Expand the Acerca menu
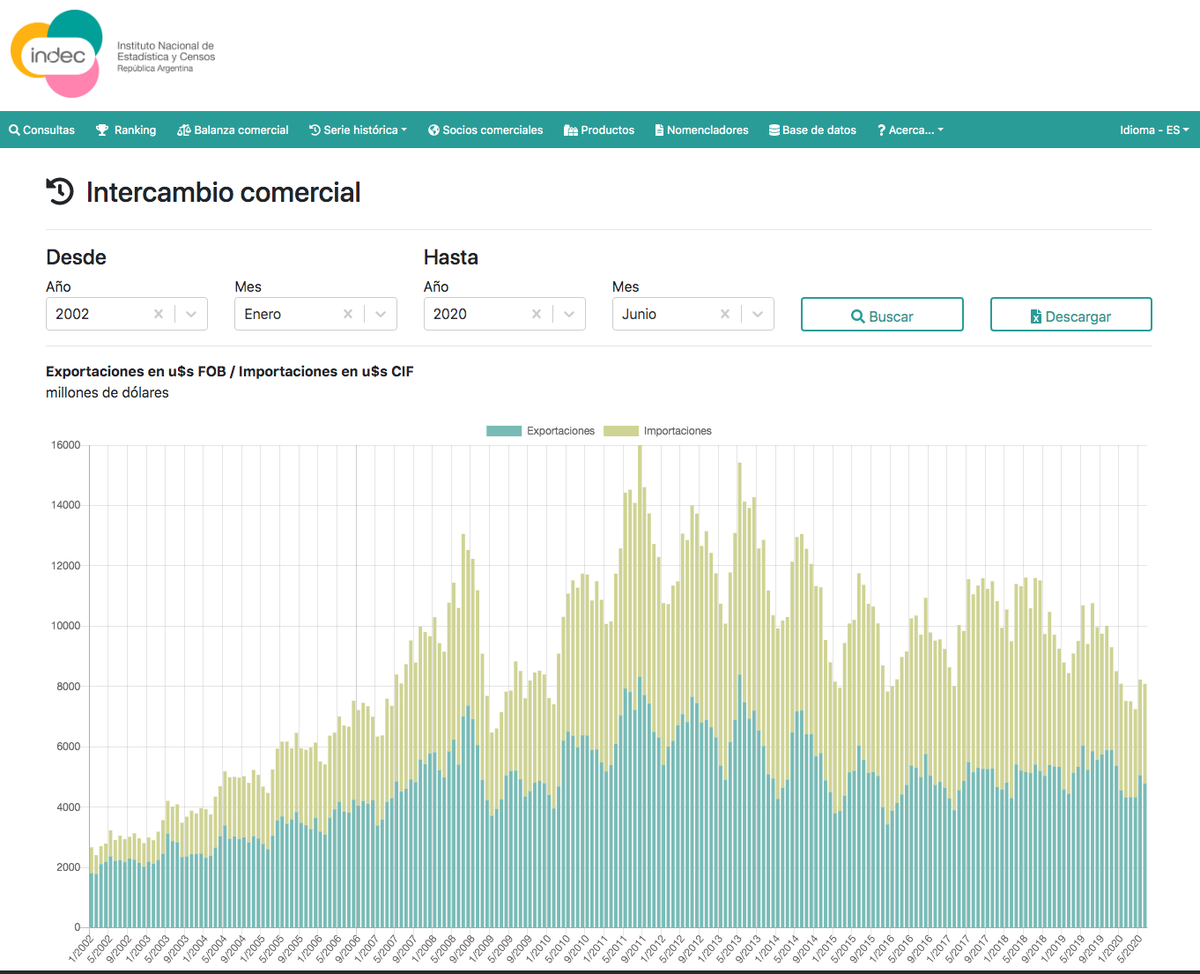Screen dimensions: 1200x974 click(910, 130)
